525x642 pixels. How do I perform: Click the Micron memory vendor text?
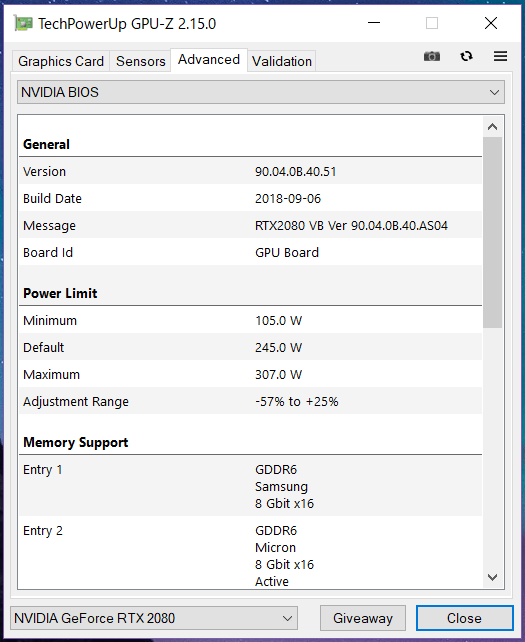[x=275, y=547]
